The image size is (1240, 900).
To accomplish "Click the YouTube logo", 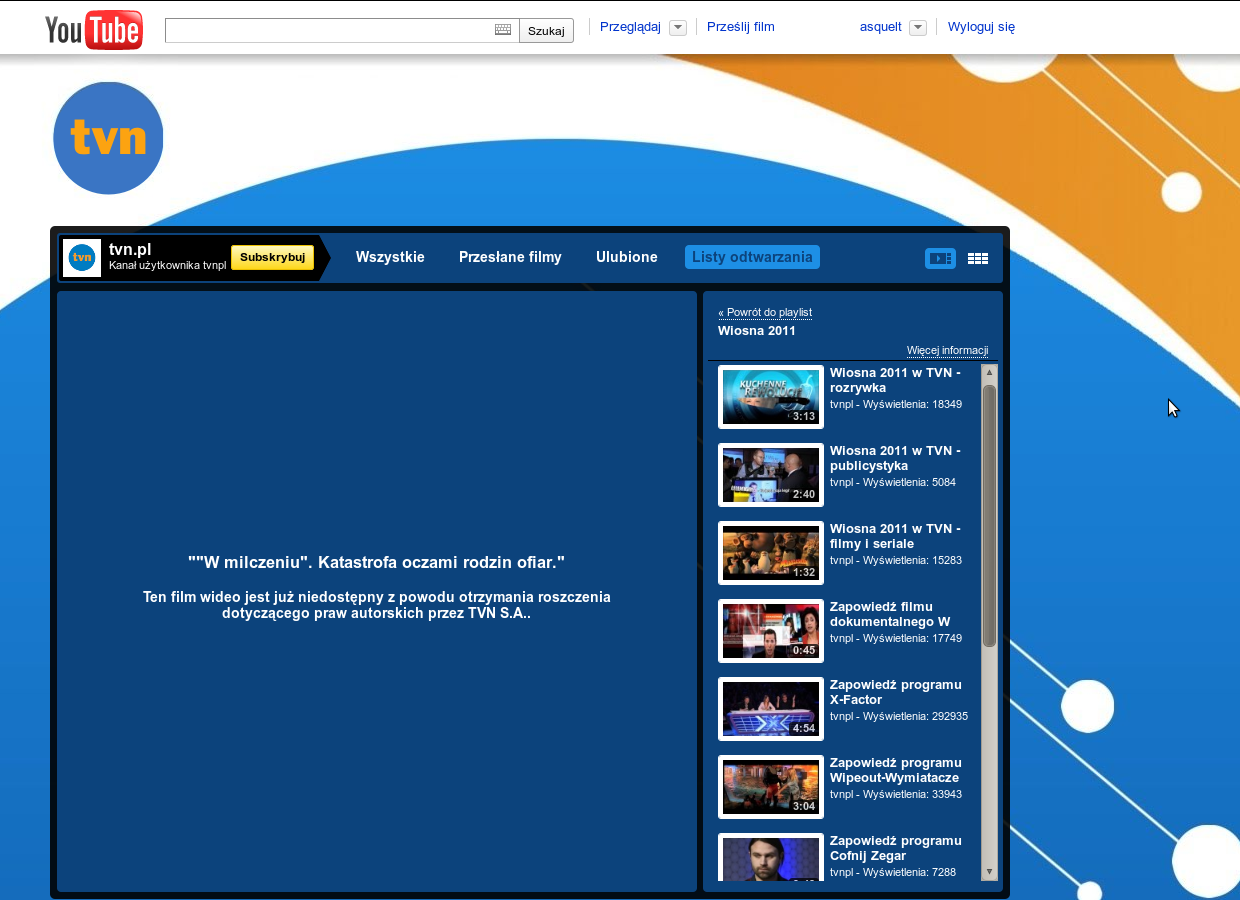I will pyautogui.click(x=93, y=29).
